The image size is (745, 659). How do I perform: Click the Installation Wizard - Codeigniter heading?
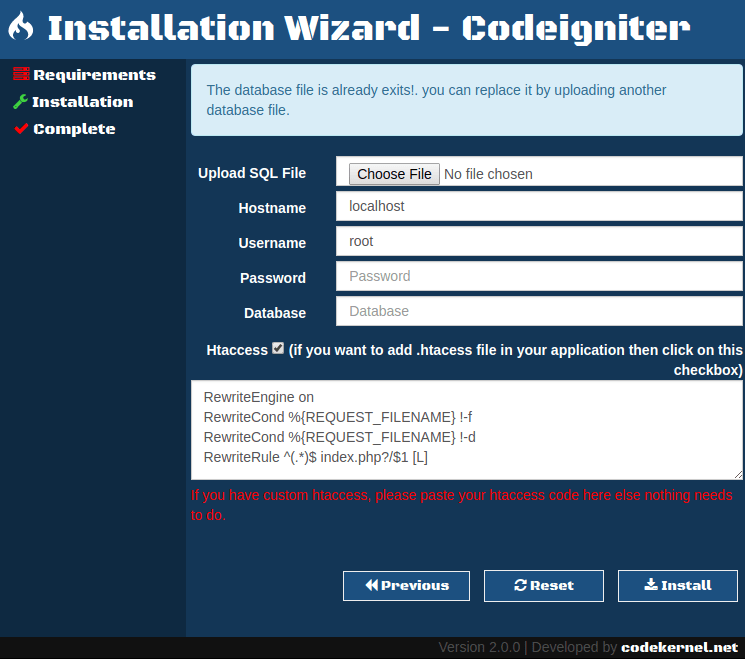[369, 28]
